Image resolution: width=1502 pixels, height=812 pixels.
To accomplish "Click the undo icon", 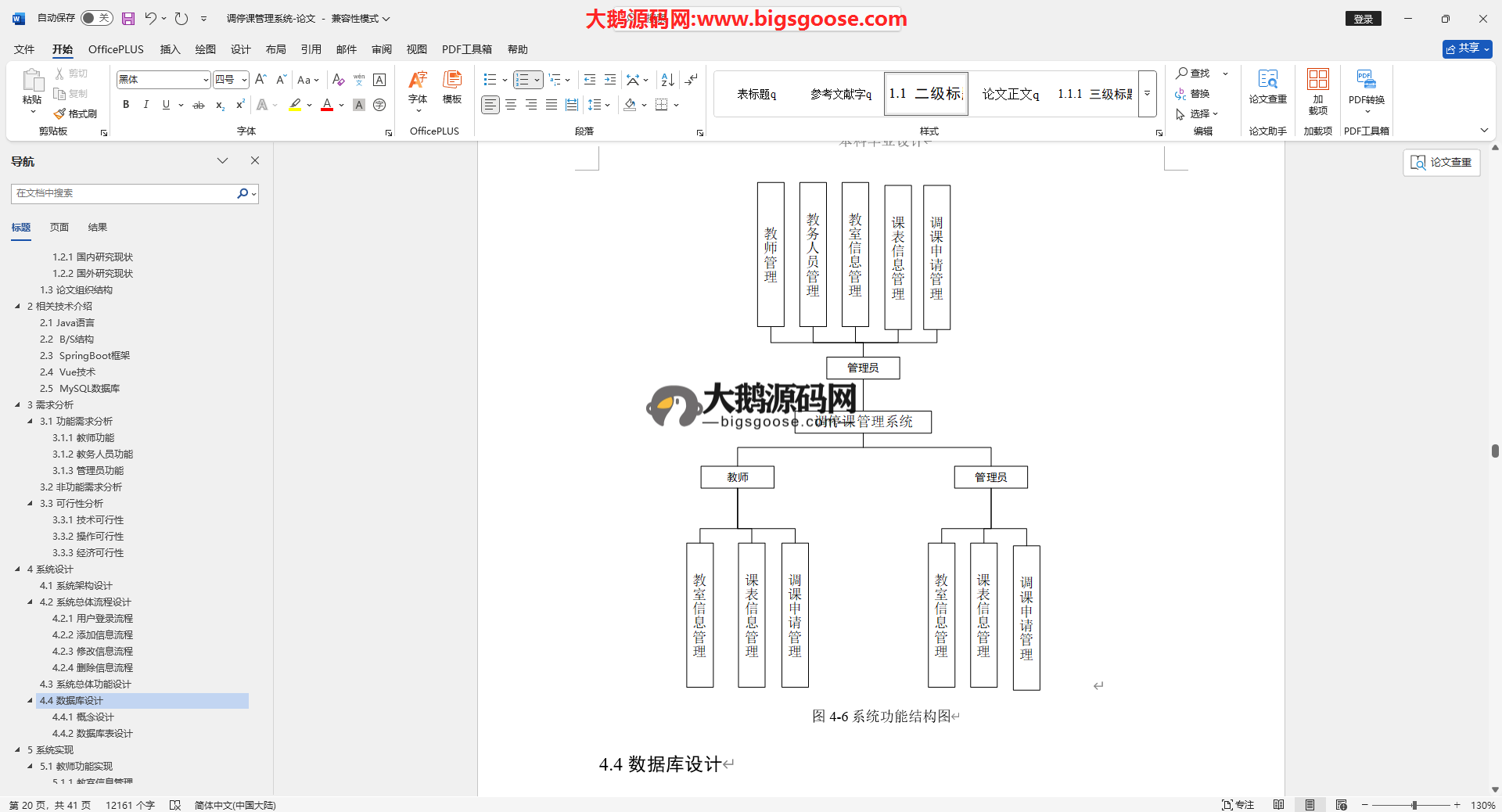I will pyautogui.click(x=150, y=18).
